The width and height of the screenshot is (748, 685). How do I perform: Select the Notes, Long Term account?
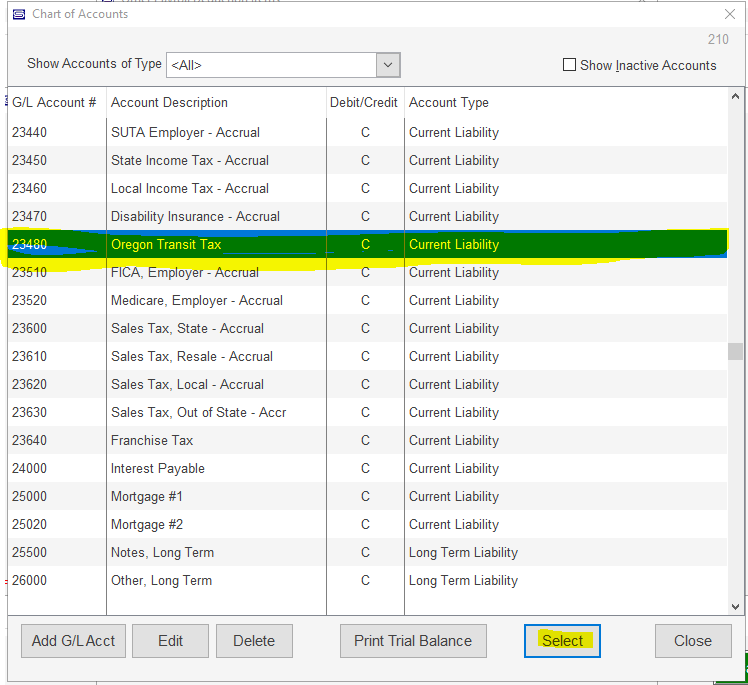tap(162, 552)
